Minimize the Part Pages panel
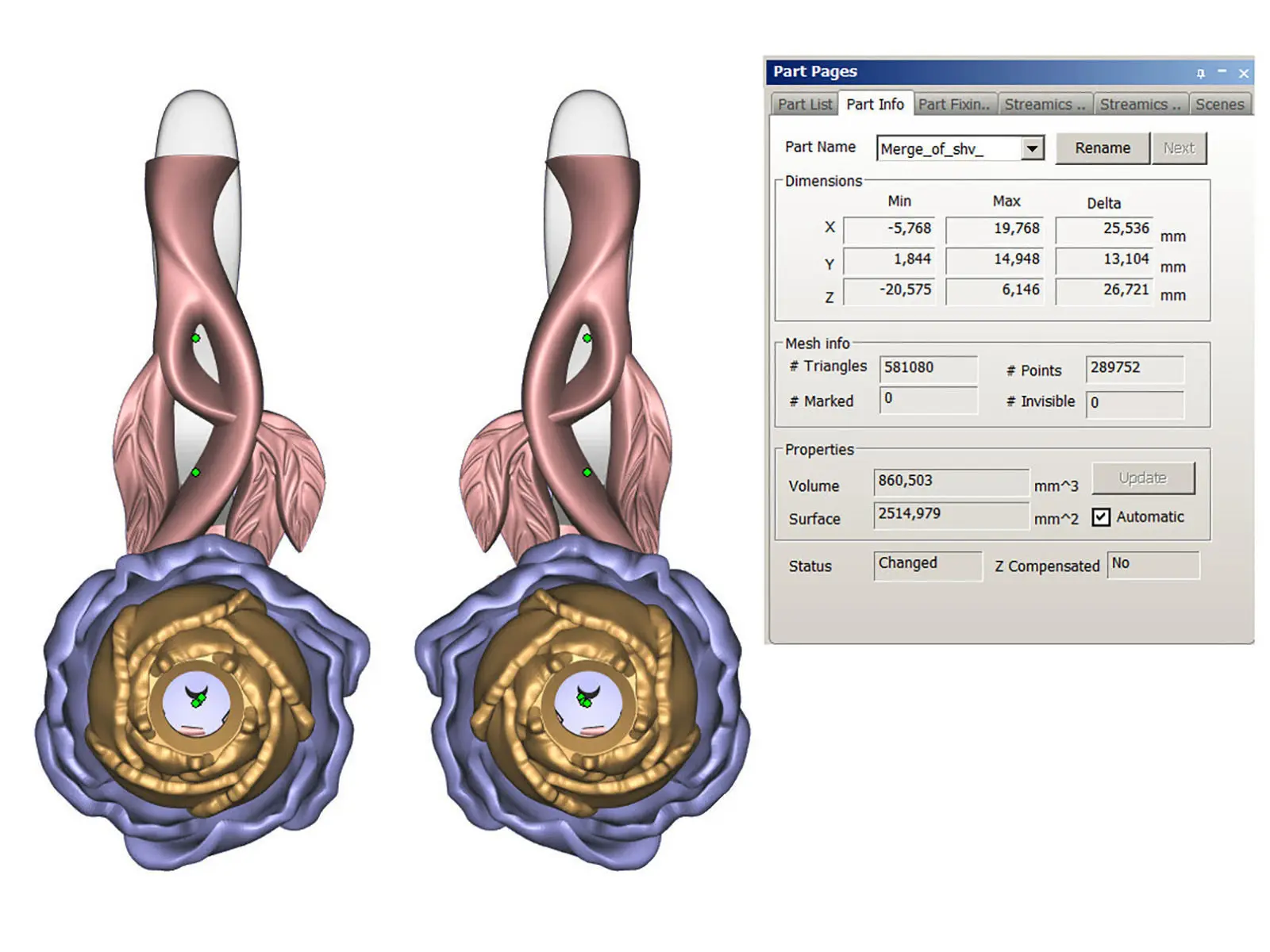Image resolution: width=1270 pixels, height=952 pixels. tap(1222, 72)
